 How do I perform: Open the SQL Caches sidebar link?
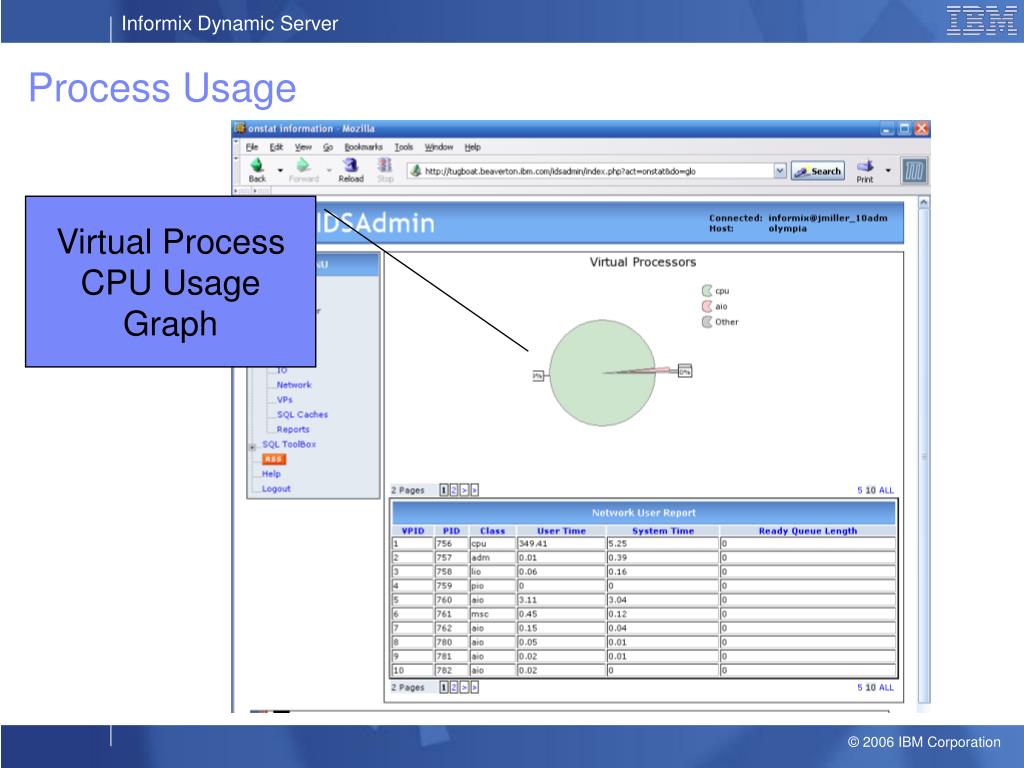click(x=302, y=415)
